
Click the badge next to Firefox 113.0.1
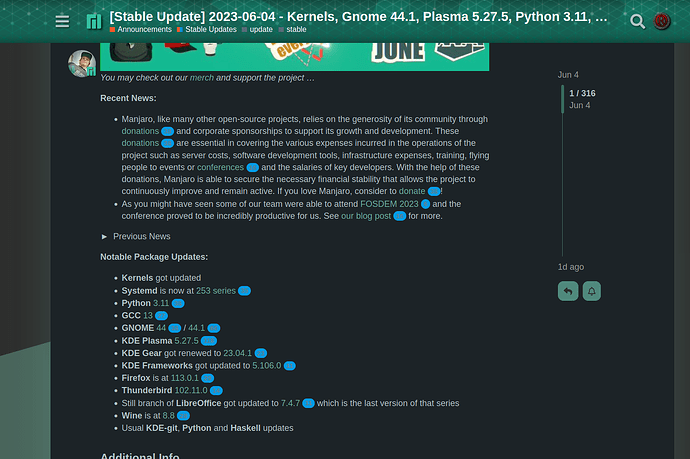(207, 379)
